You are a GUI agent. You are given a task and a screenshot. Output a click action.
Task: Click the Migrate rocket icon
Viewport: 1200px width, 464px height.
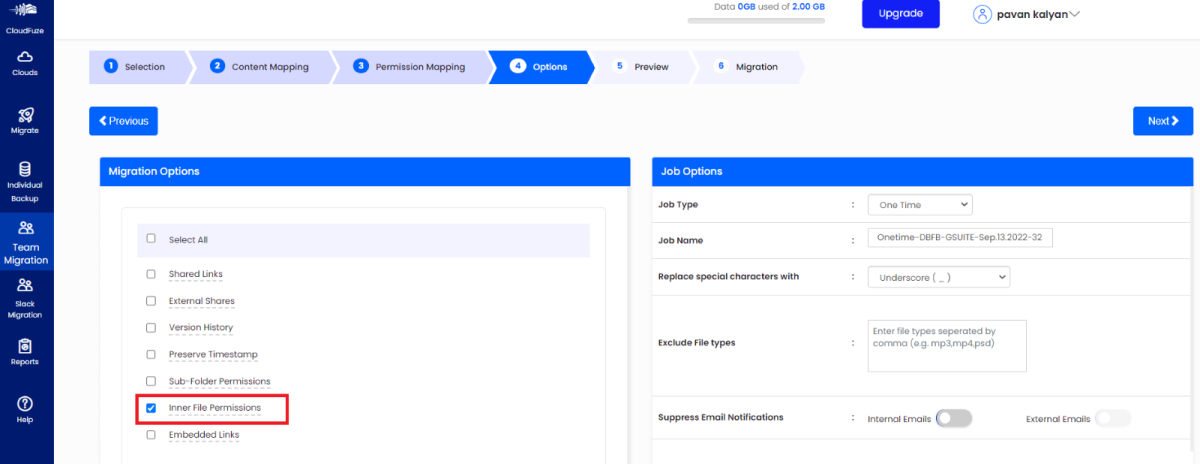26,115
